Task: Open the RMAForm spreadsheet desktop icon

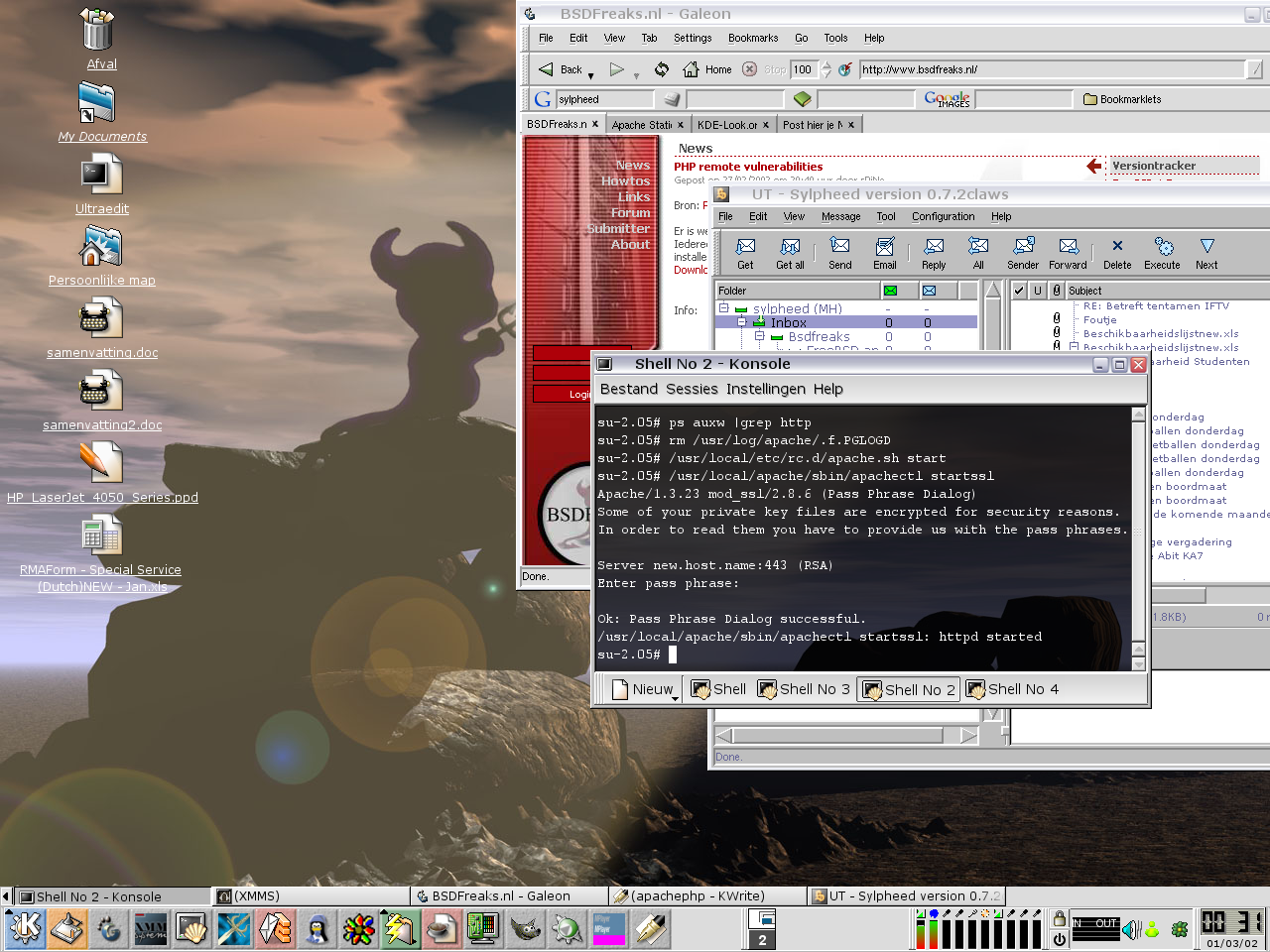Action: (100, 535)
